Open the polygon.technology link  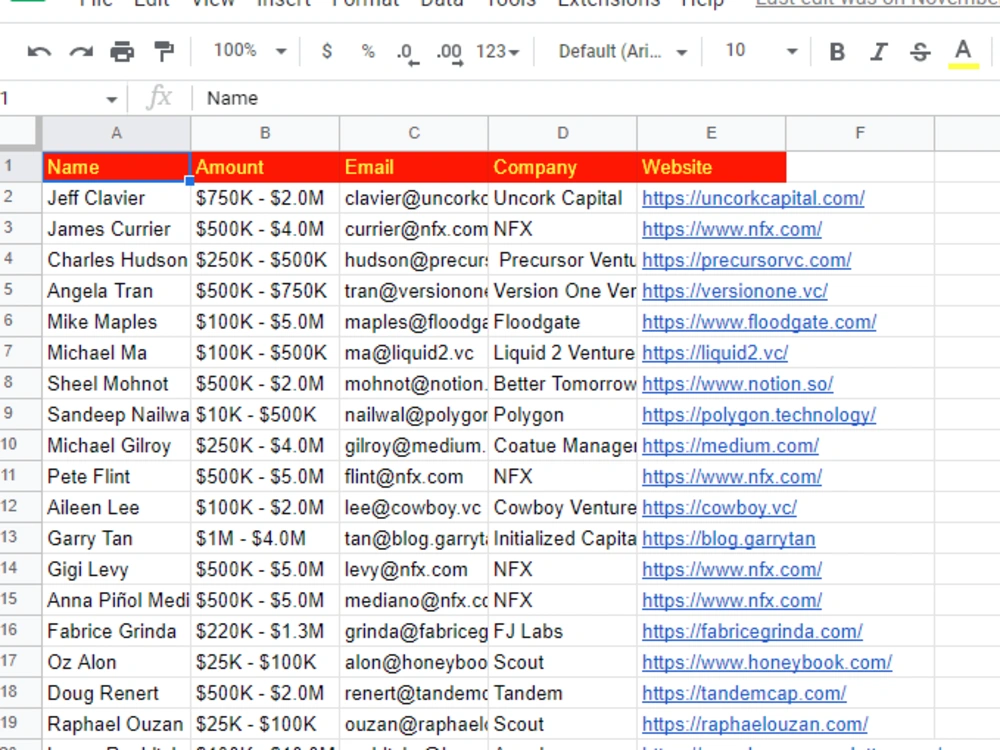click(759, 414)
